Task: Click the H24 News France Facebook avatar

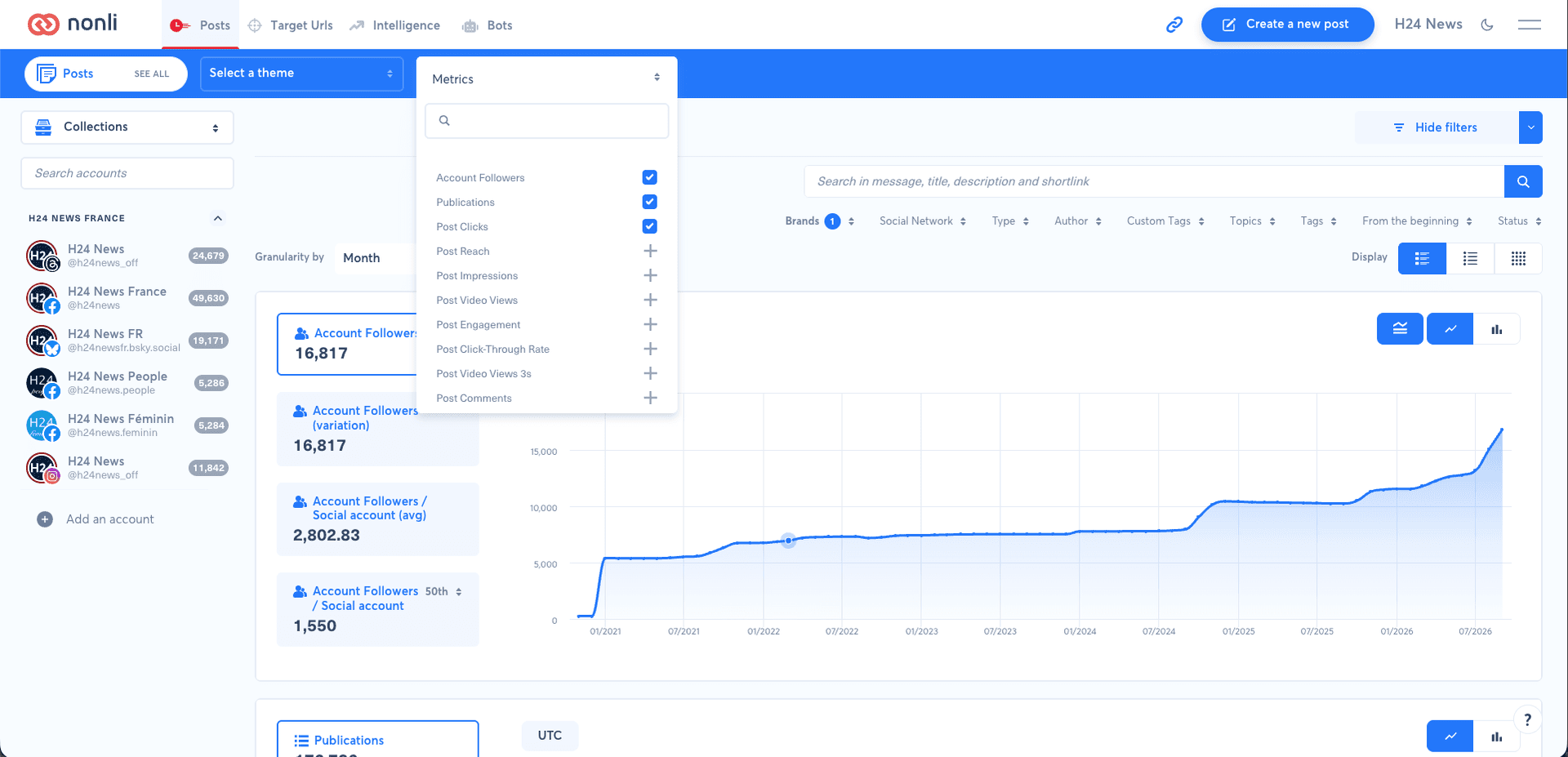Action: (x=42, y=298)
